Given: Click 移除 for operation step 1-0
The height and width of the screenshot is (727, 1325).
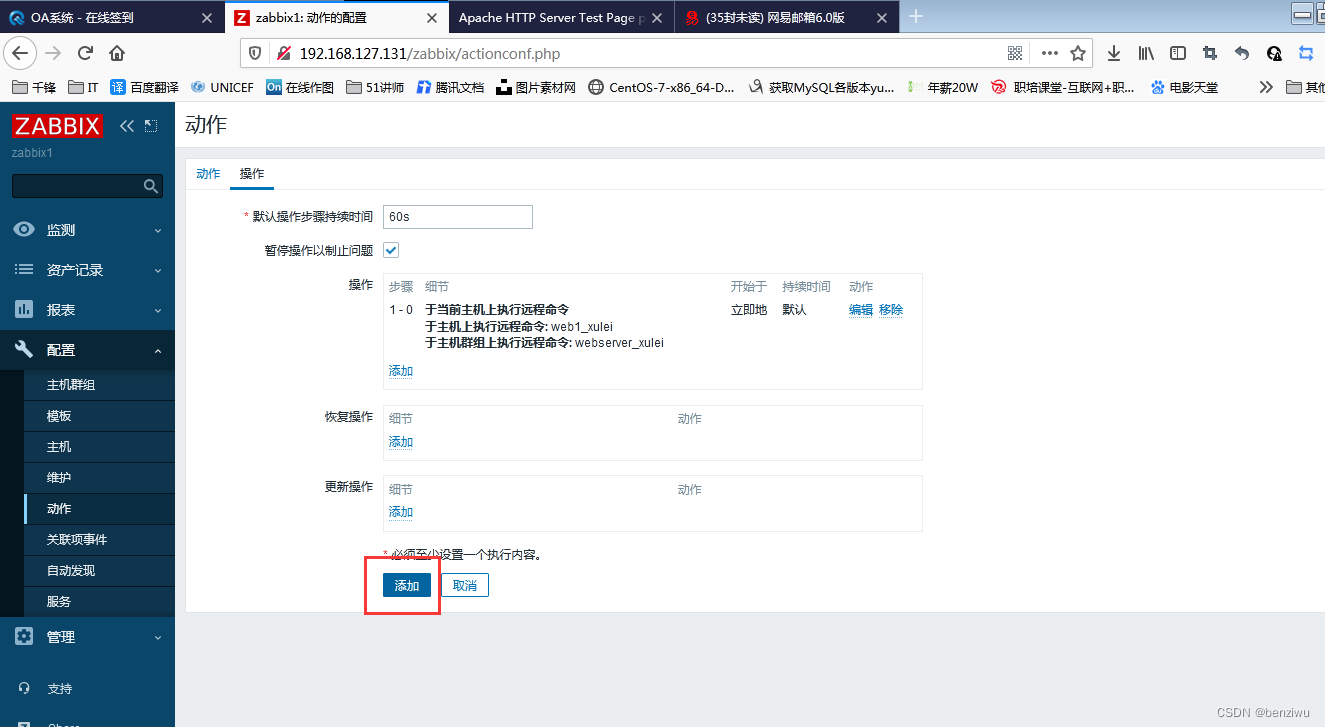Looking at the screenshot, I should pos(891,310).
